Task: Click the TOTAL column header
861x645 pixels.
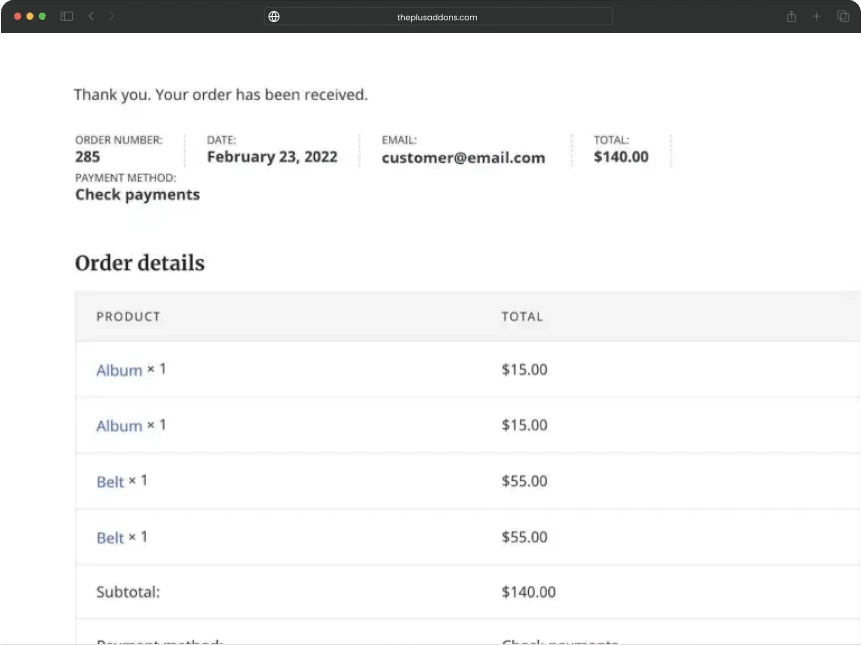Action: [x=522, y=316]
